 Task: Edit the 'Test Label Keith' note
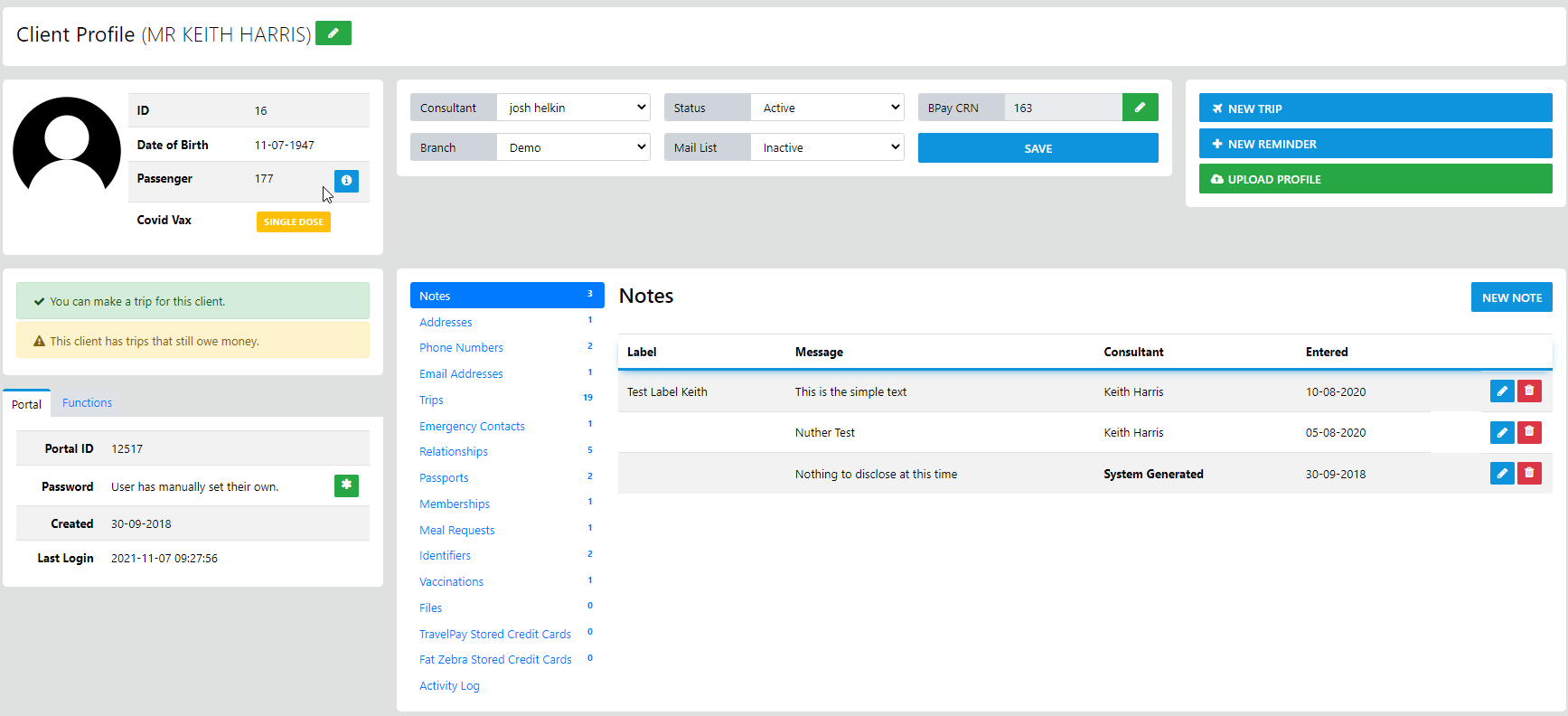click(1501, 391)
